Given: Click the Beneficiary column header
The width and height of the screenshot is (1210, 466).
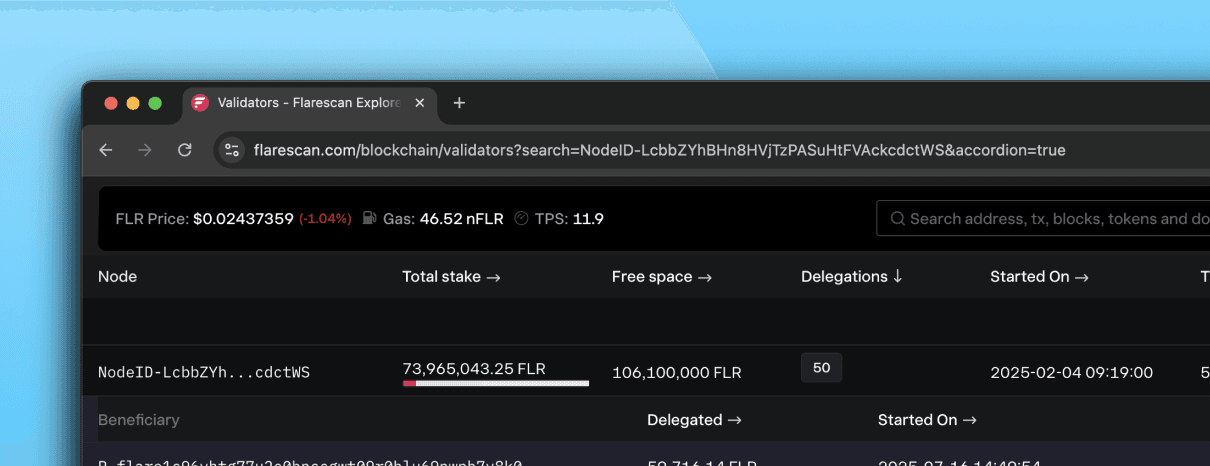Looking at the screenshot, I should [139, 420].
